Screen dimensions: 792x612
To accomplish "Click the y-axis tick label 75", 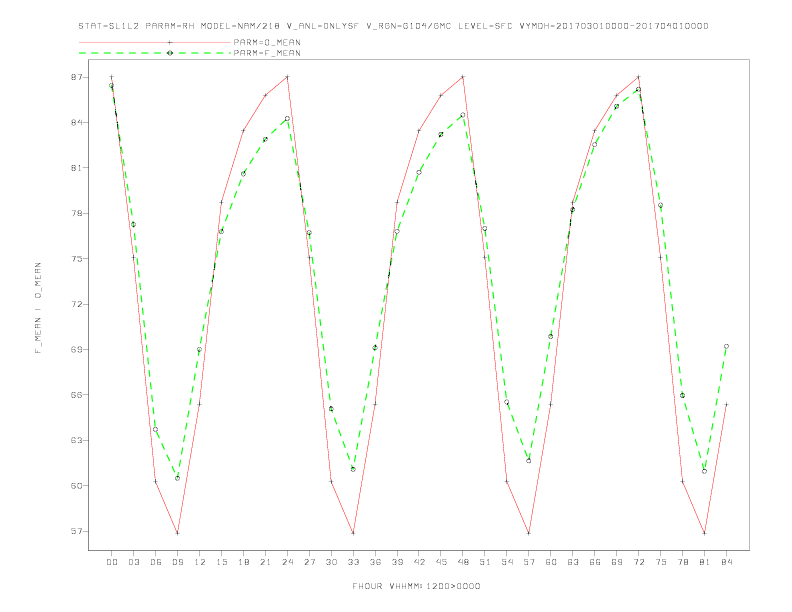I will pos(77,259).
